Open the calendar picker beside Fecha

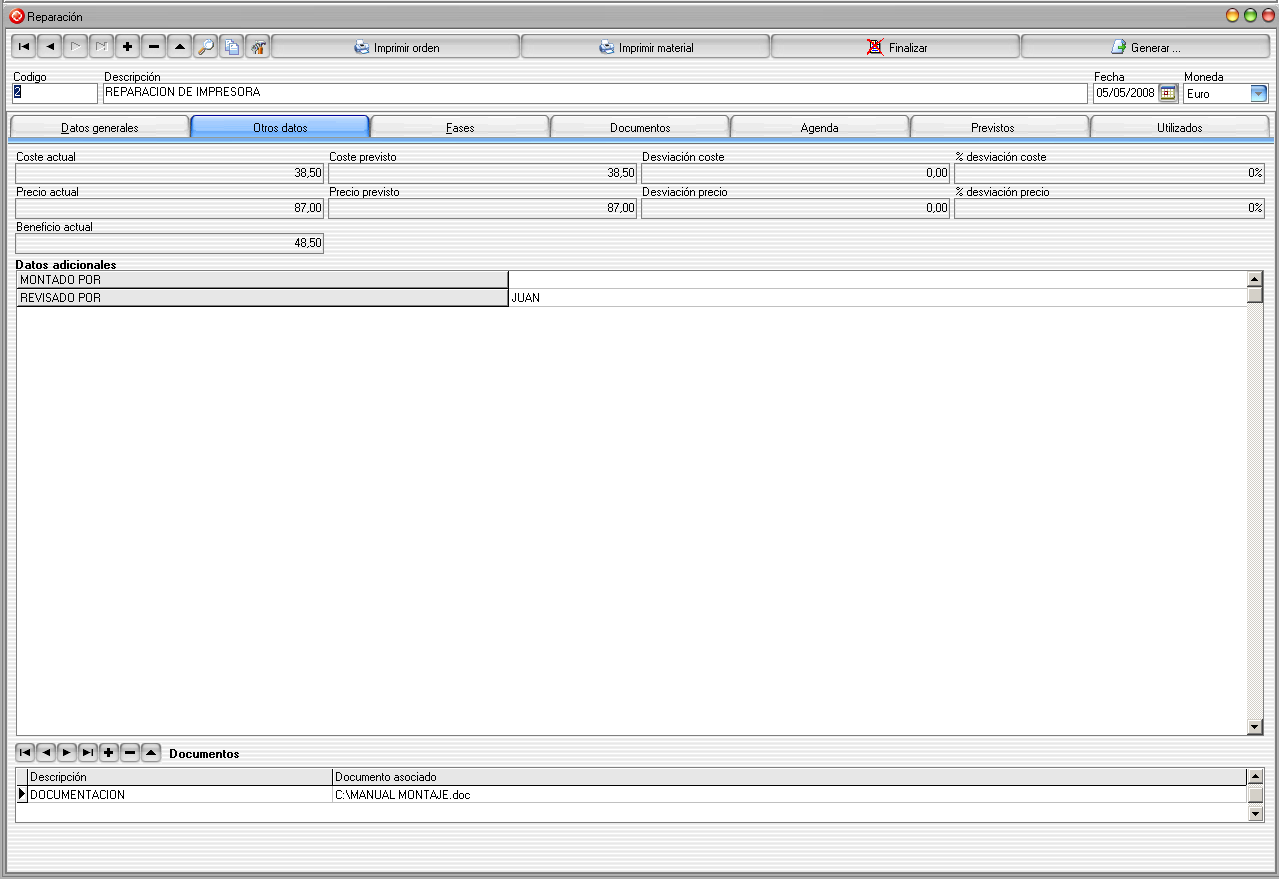[1168, 93]
